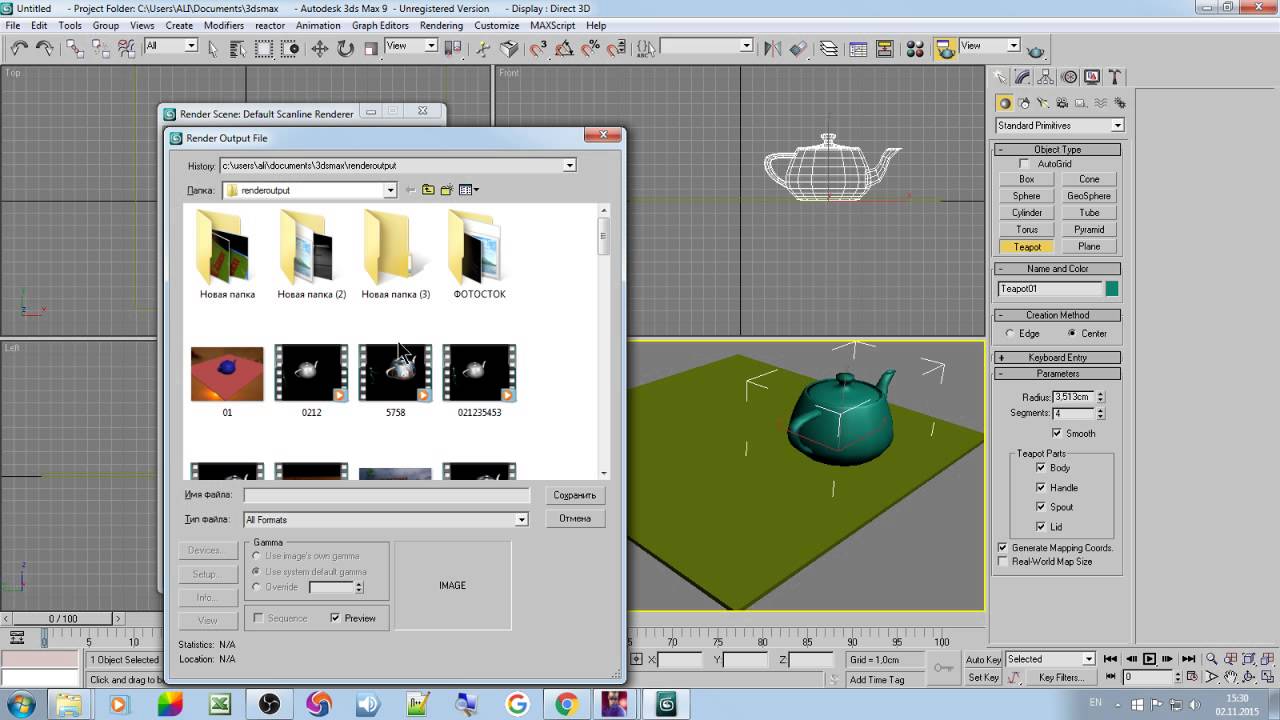Toggle the Lid teapot part checkbox

click(1041, 526)
